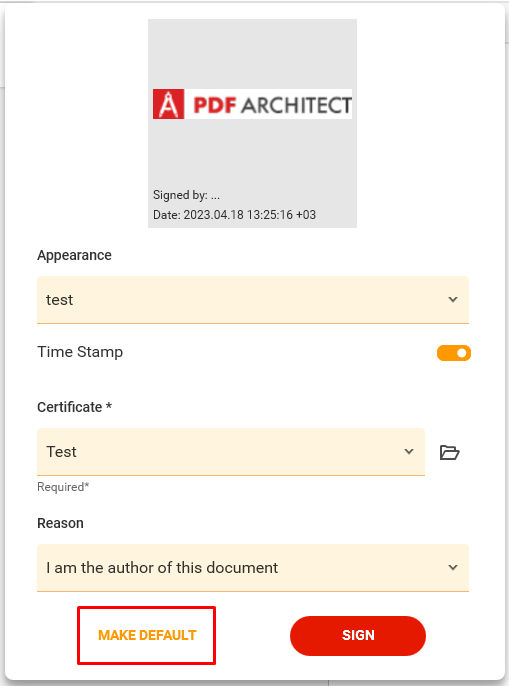Click the Appearance field label

point(74,255)
